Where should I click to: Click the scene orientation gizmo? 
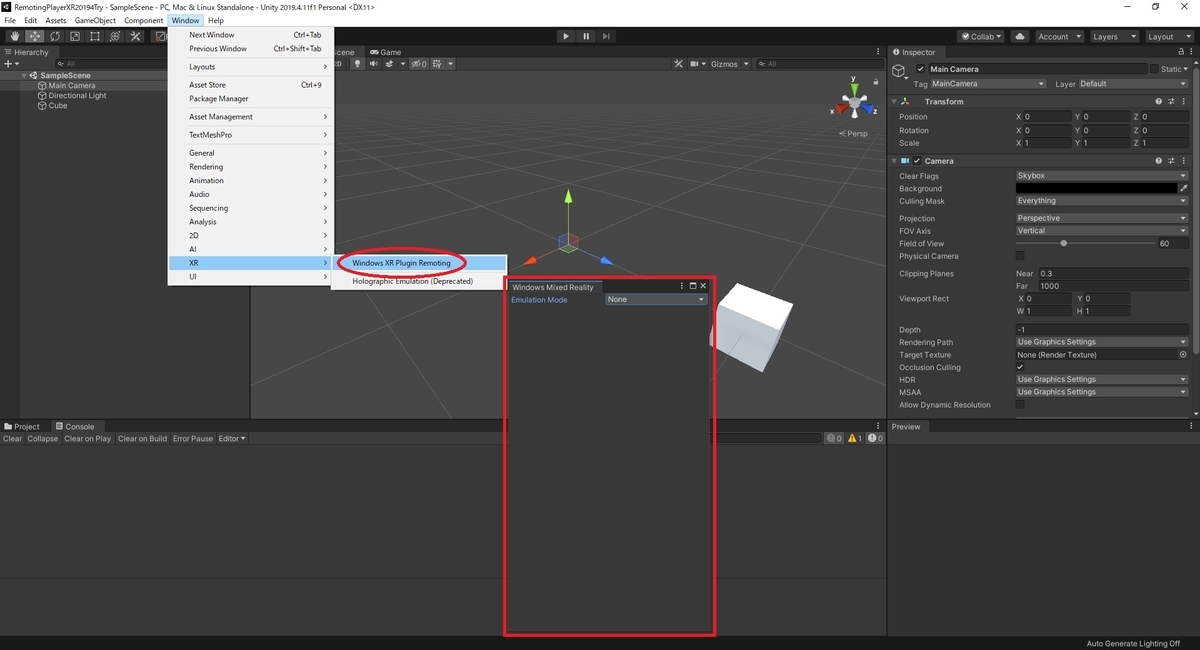point(856,101)
